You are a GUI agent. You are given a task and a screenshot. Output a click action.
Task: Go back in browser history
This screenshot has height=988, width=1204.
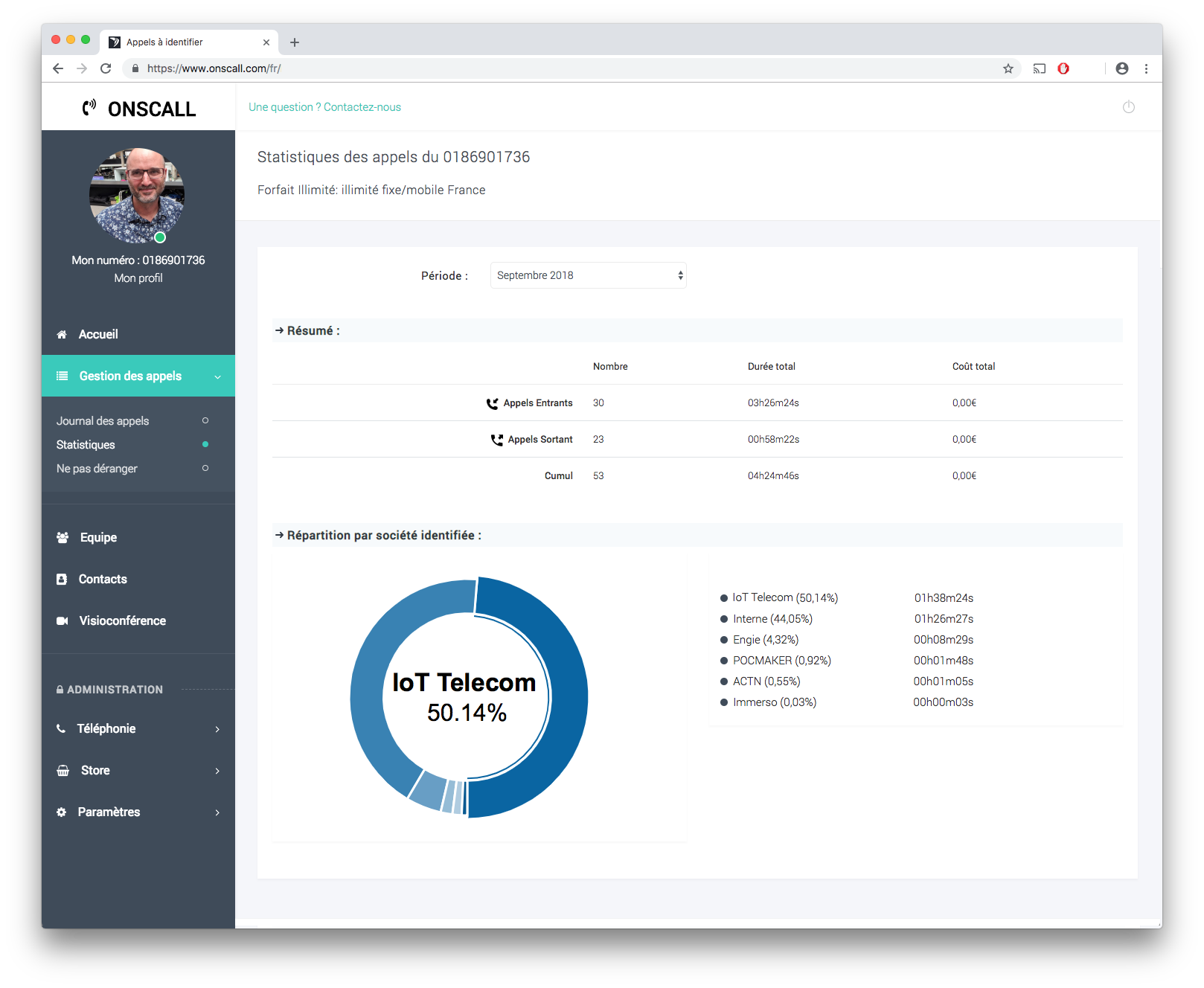point(58,68)
